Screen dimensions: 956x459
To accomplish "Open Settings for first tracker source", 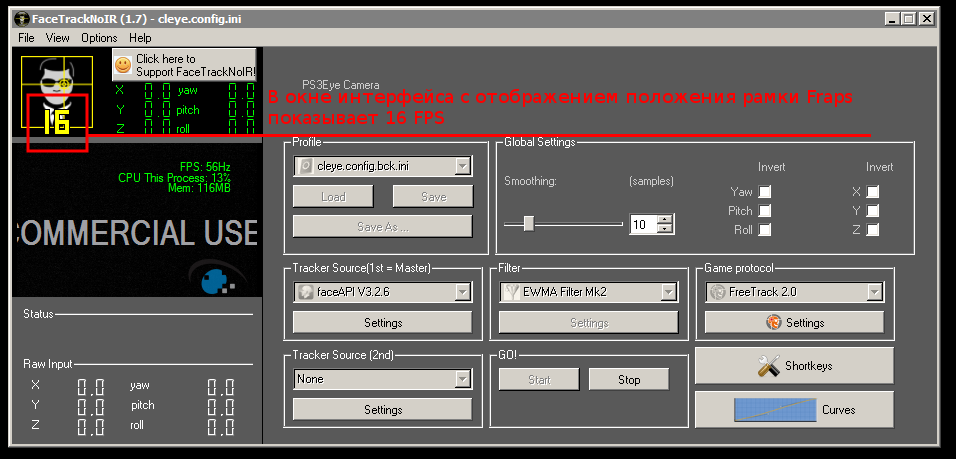I will 383,322.
